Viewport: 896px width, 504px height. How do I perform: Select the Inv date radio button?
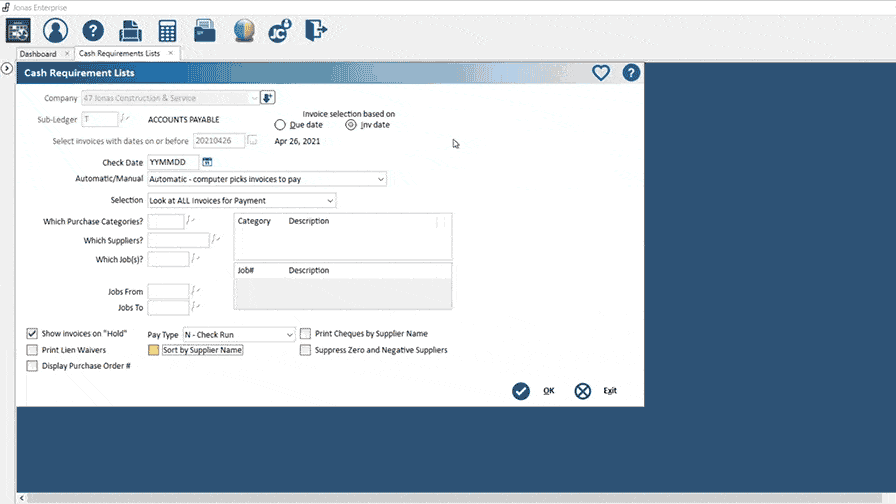click(350, 125)
